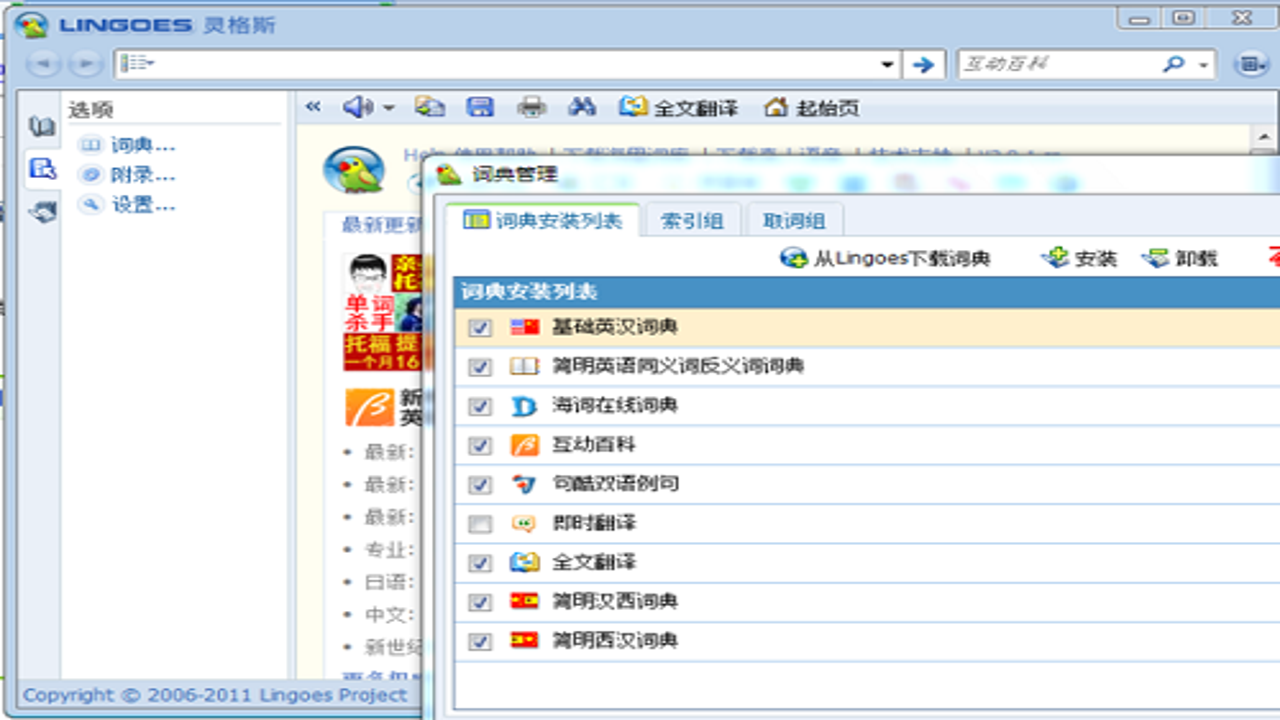Viewport: 1280px width, 720px height.
Task: Open 附录... in the options tree
Action: tap(129, 175)
